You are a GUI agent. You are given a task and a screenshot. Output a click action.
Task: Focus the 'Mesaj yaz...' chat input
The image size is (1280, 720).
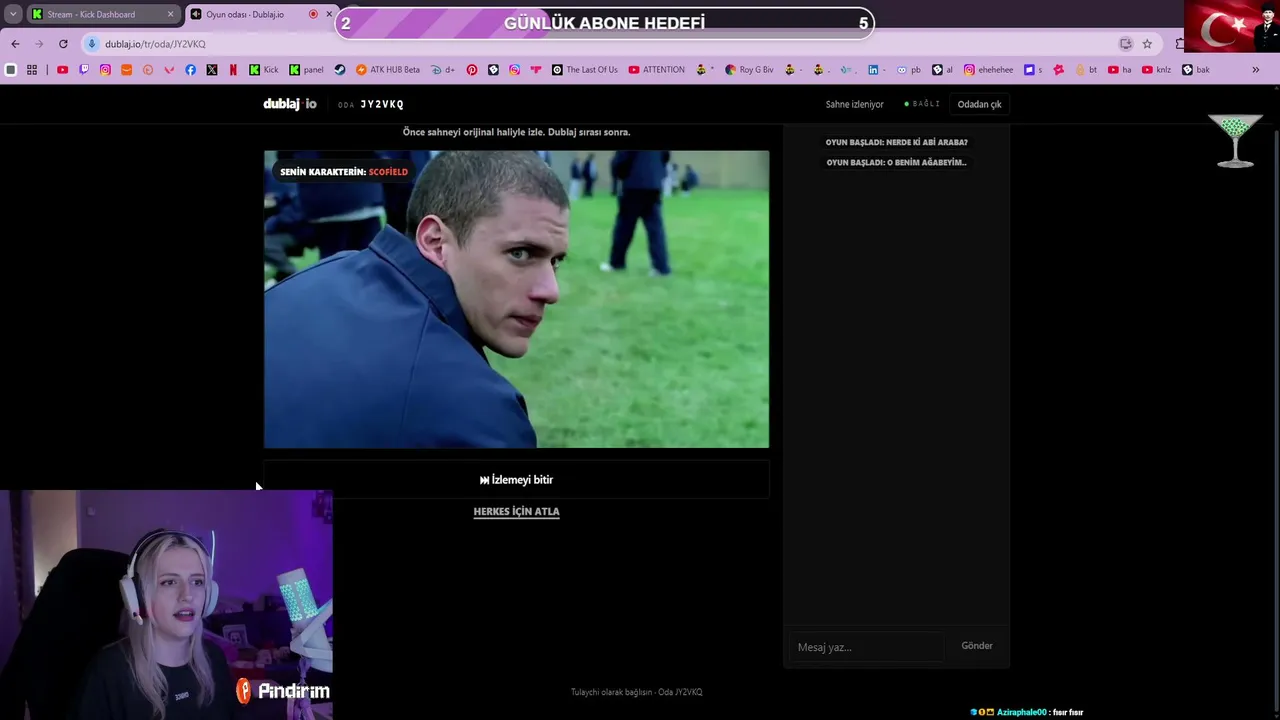[x=866, y=647]
